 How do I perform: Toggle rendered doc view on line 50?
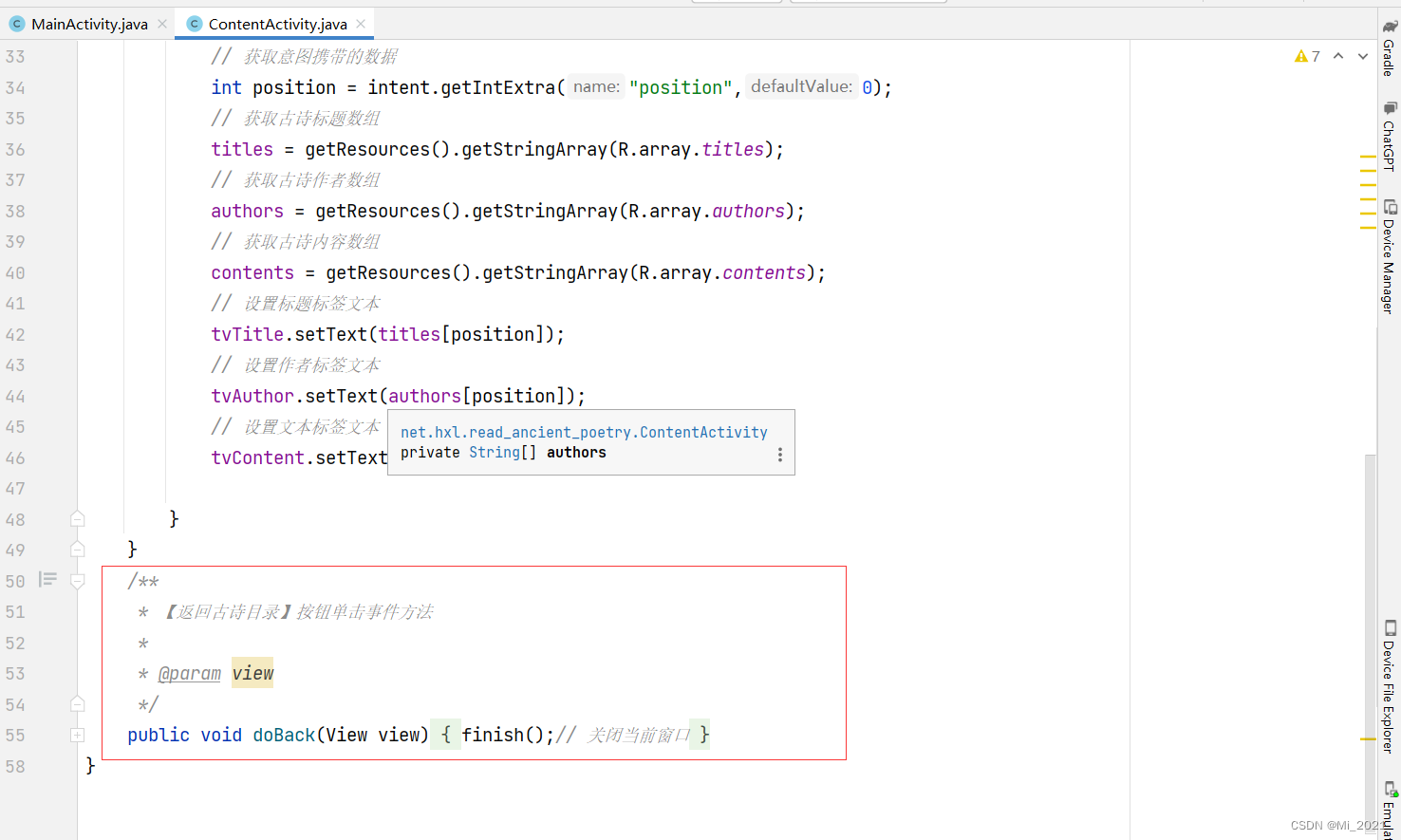47,579
